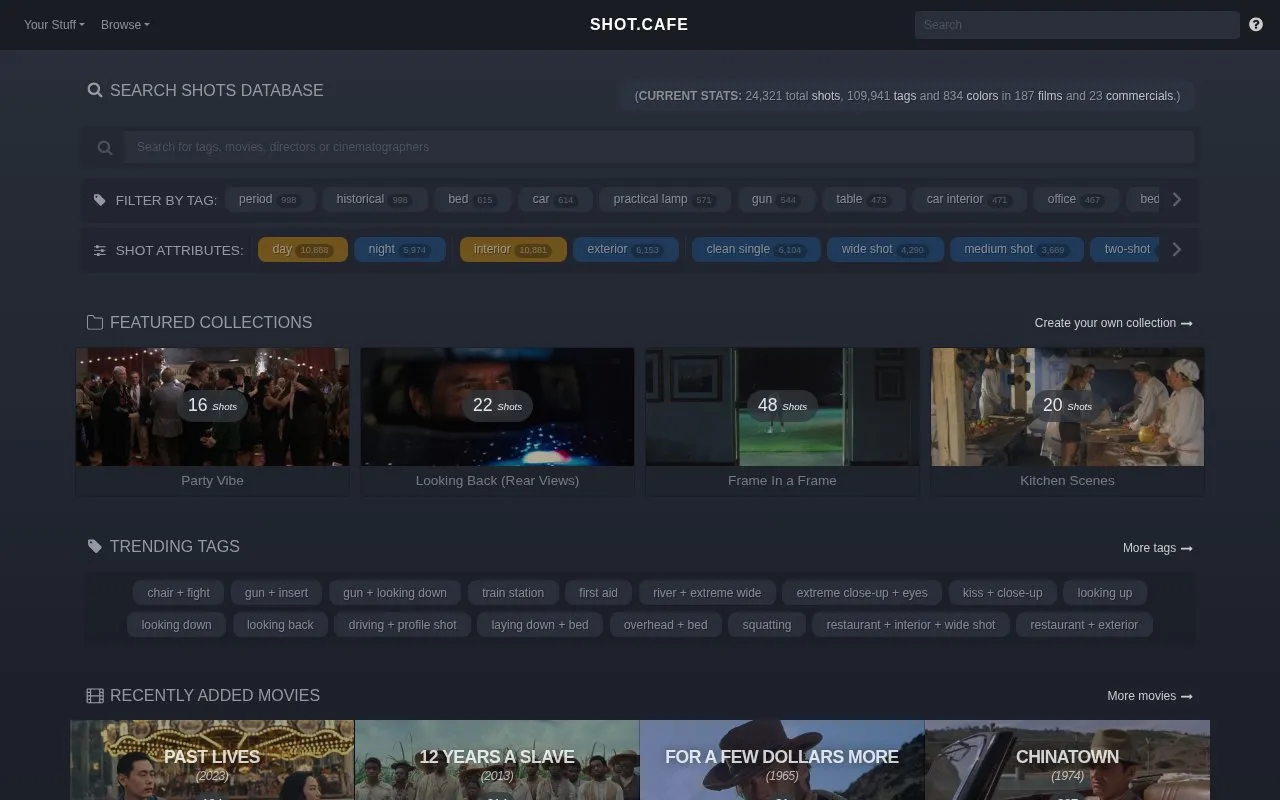Viewport: 1280px width, 800px height.
Task: Select the driving + profile shot trending tag
Action: [x=402, y=625]
